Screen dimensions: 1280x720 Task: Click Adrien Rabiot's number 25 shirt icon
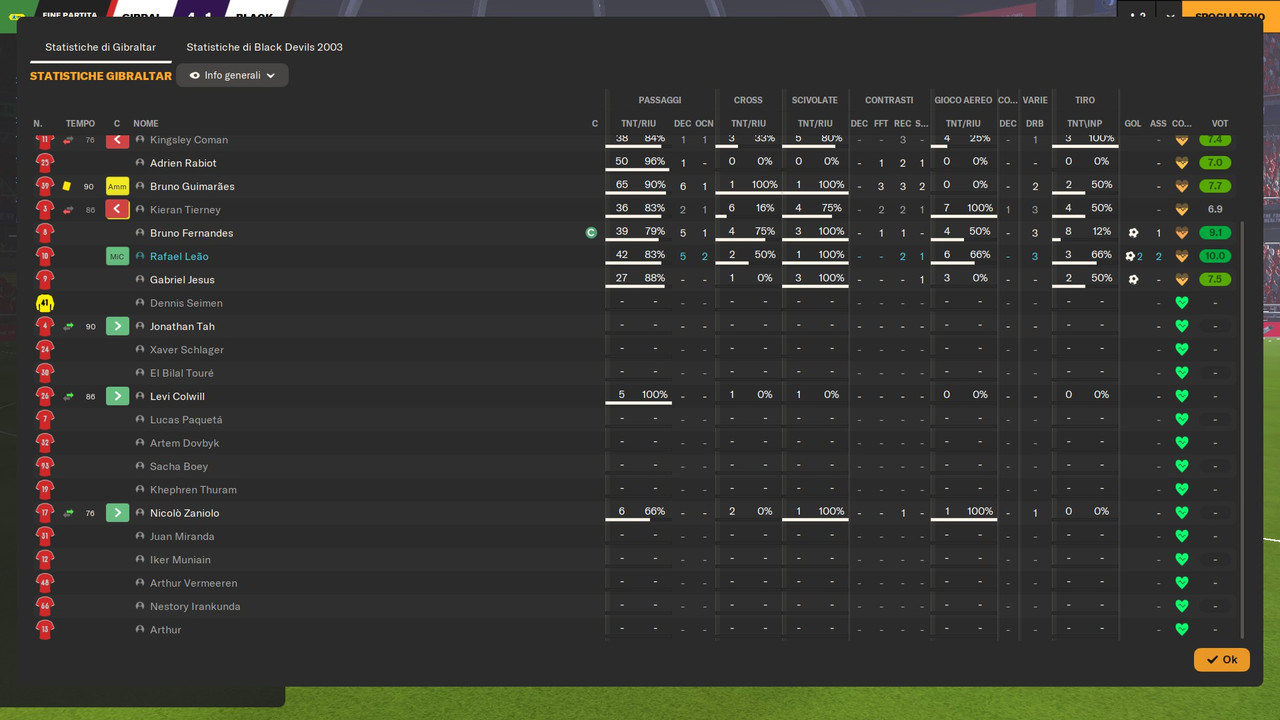click(44, 163)
